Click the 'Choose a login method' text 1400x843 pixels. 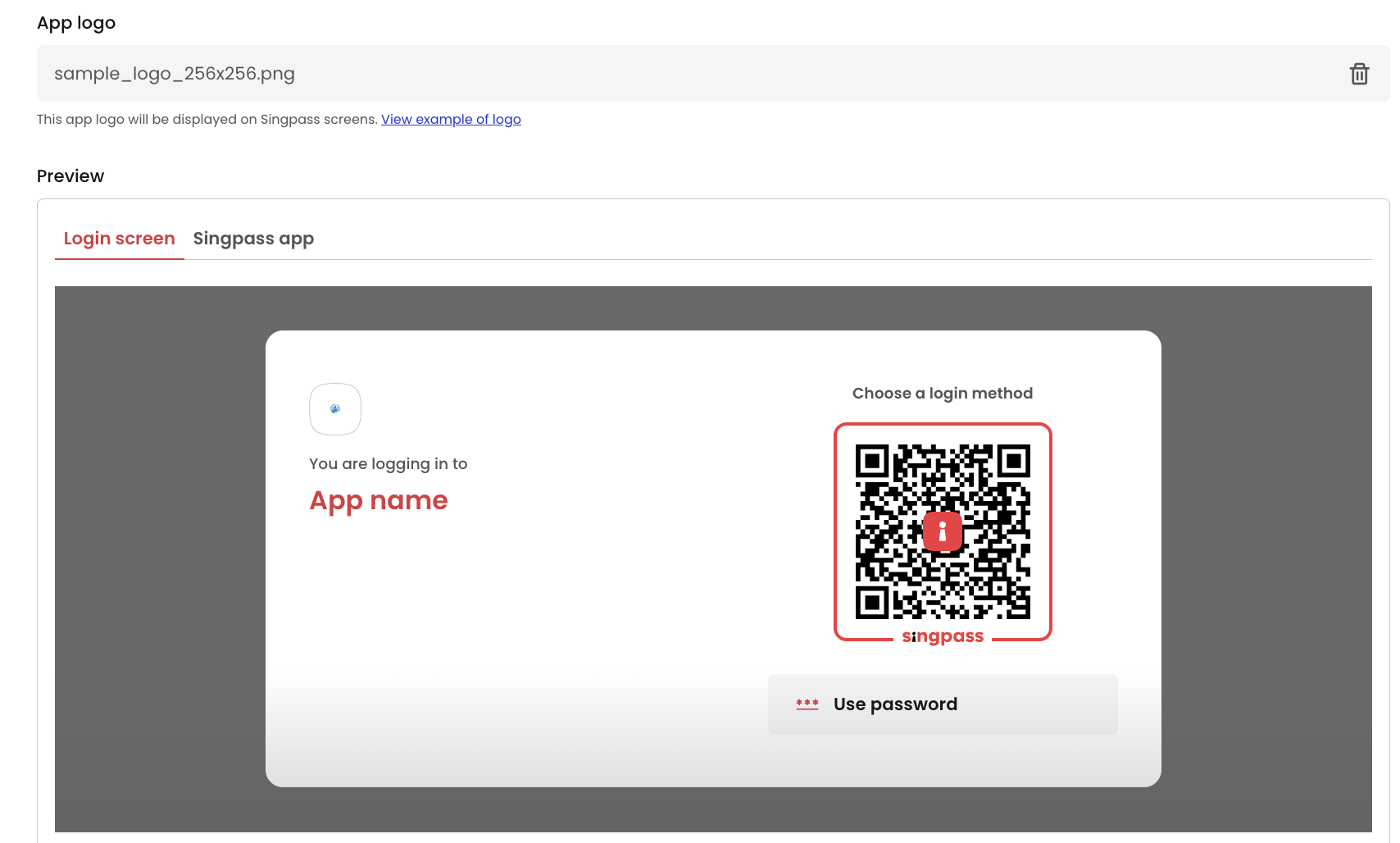pos(943,394)
